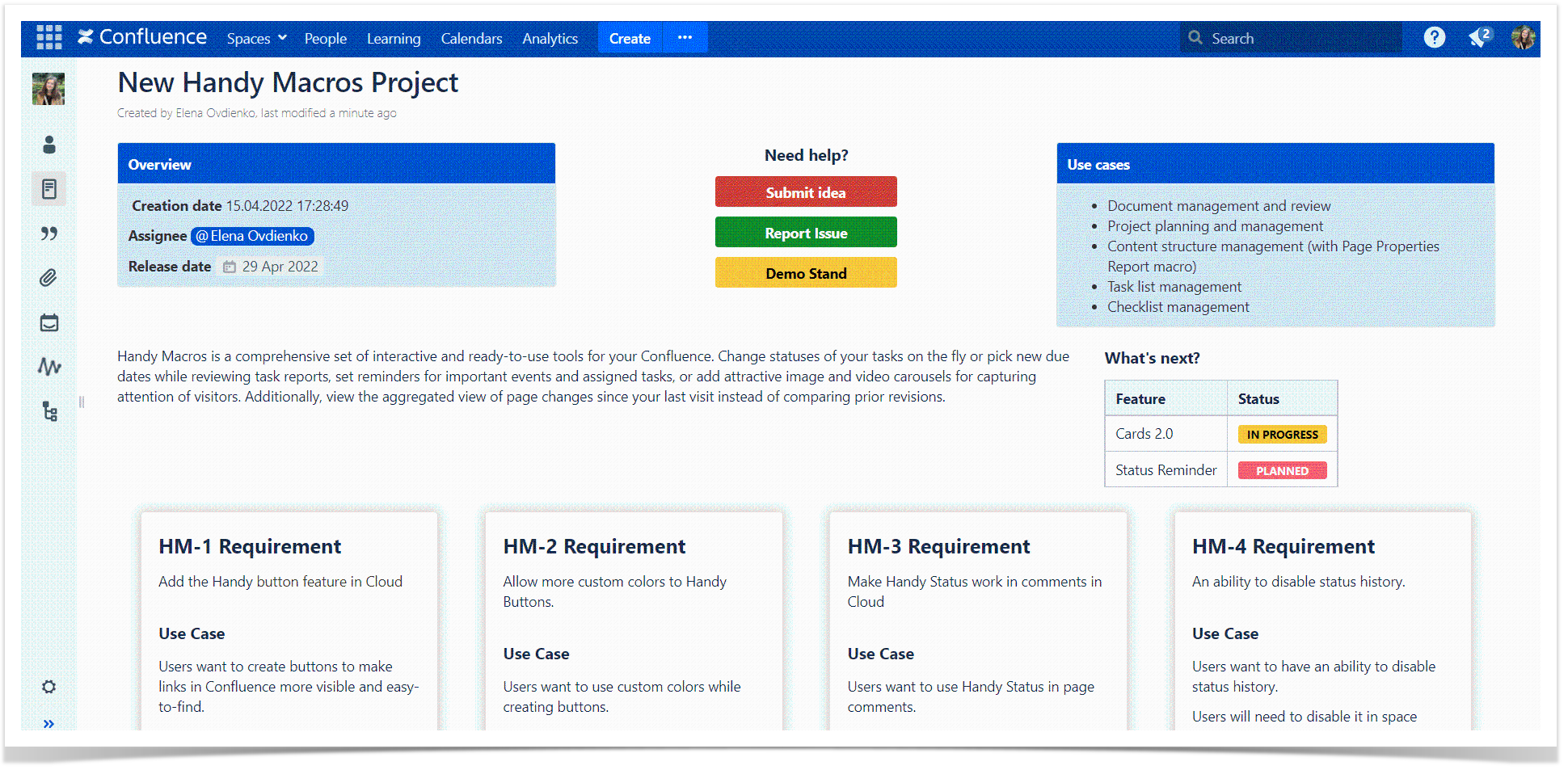Image resolution: width=1568 pixels, height=770 pixels.
Task: Change the IN PROGRESS status of Cards 2.0
Action: (1282, 435)
